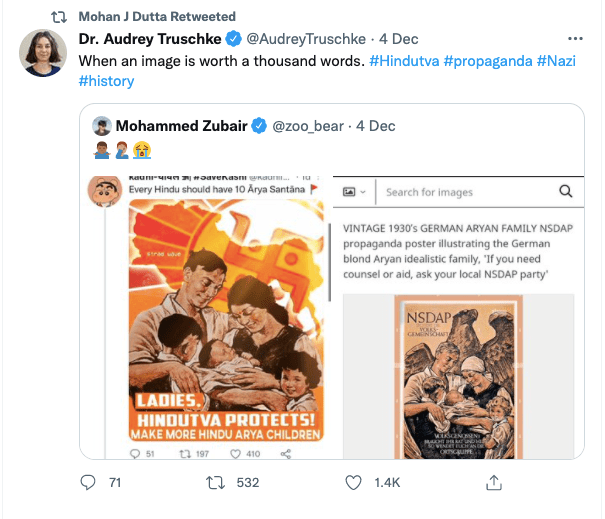Click the verified badge beside Mohammed Zubair

pyautogui.click(x=257, y=126)
